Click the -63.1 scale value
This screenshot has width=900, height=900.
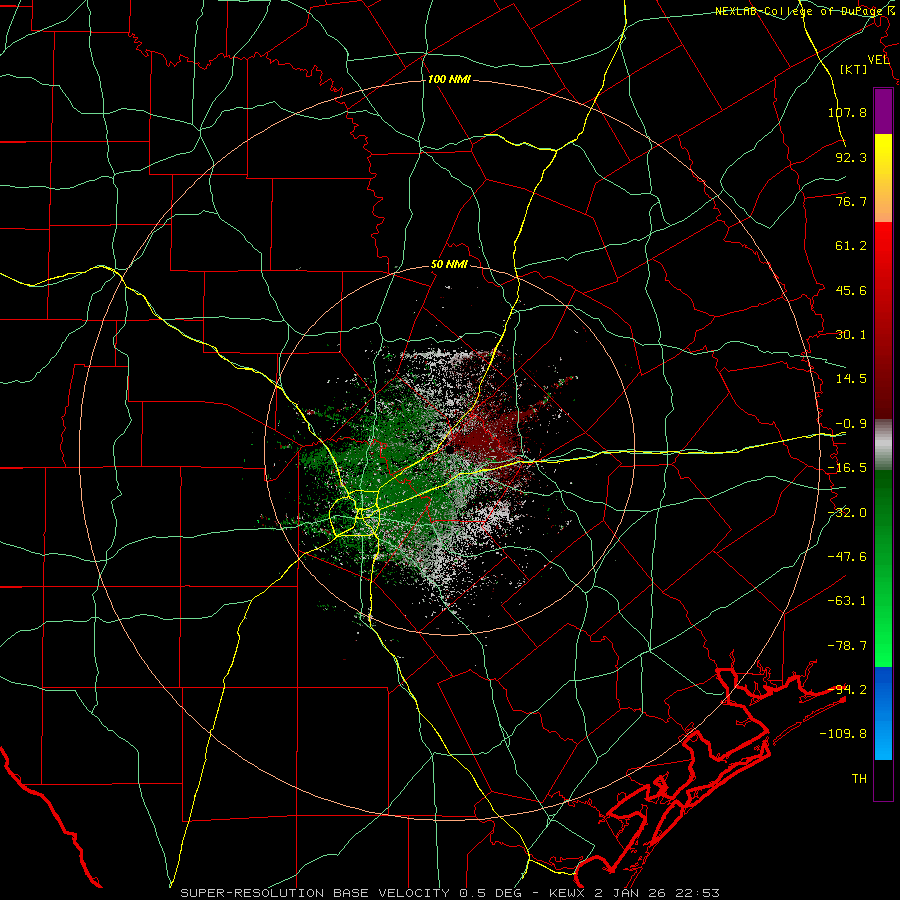coord(847,601)
